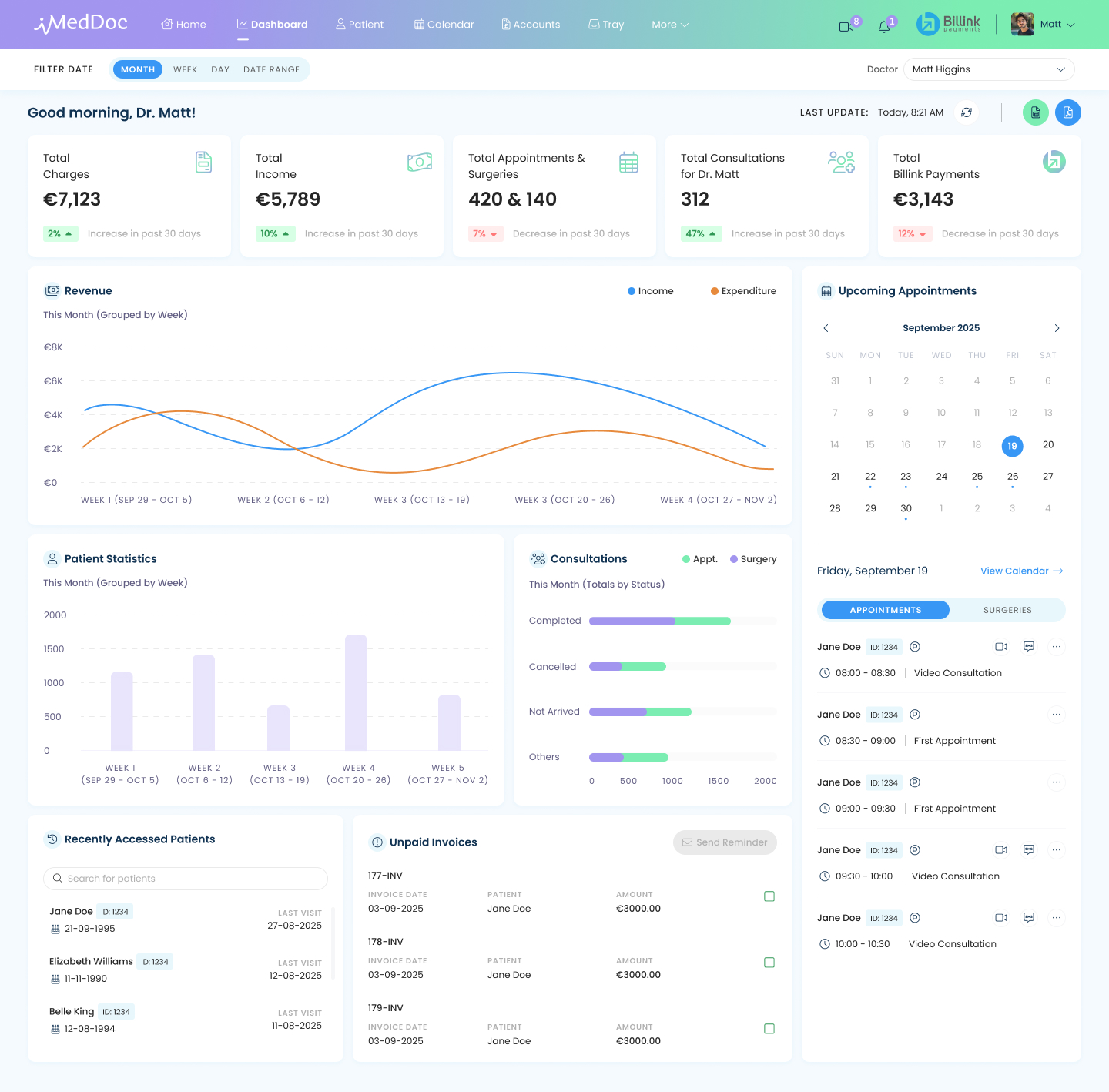Open Belle King patient record
The image size is (1109, 1092).
coord(186,1020)
